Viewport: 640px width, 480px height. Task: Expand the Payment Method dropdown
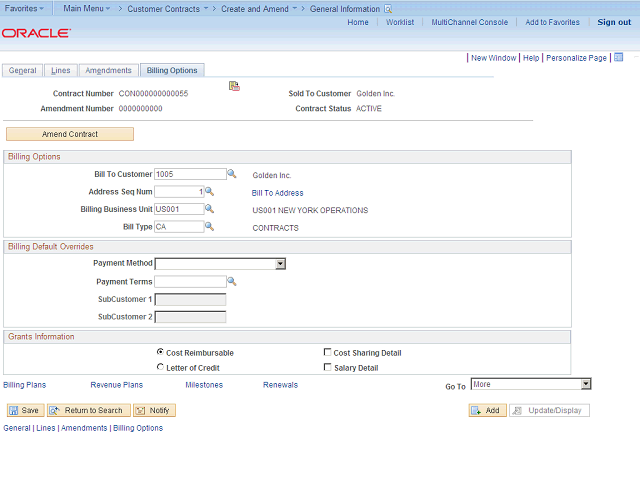coord(281,264)
